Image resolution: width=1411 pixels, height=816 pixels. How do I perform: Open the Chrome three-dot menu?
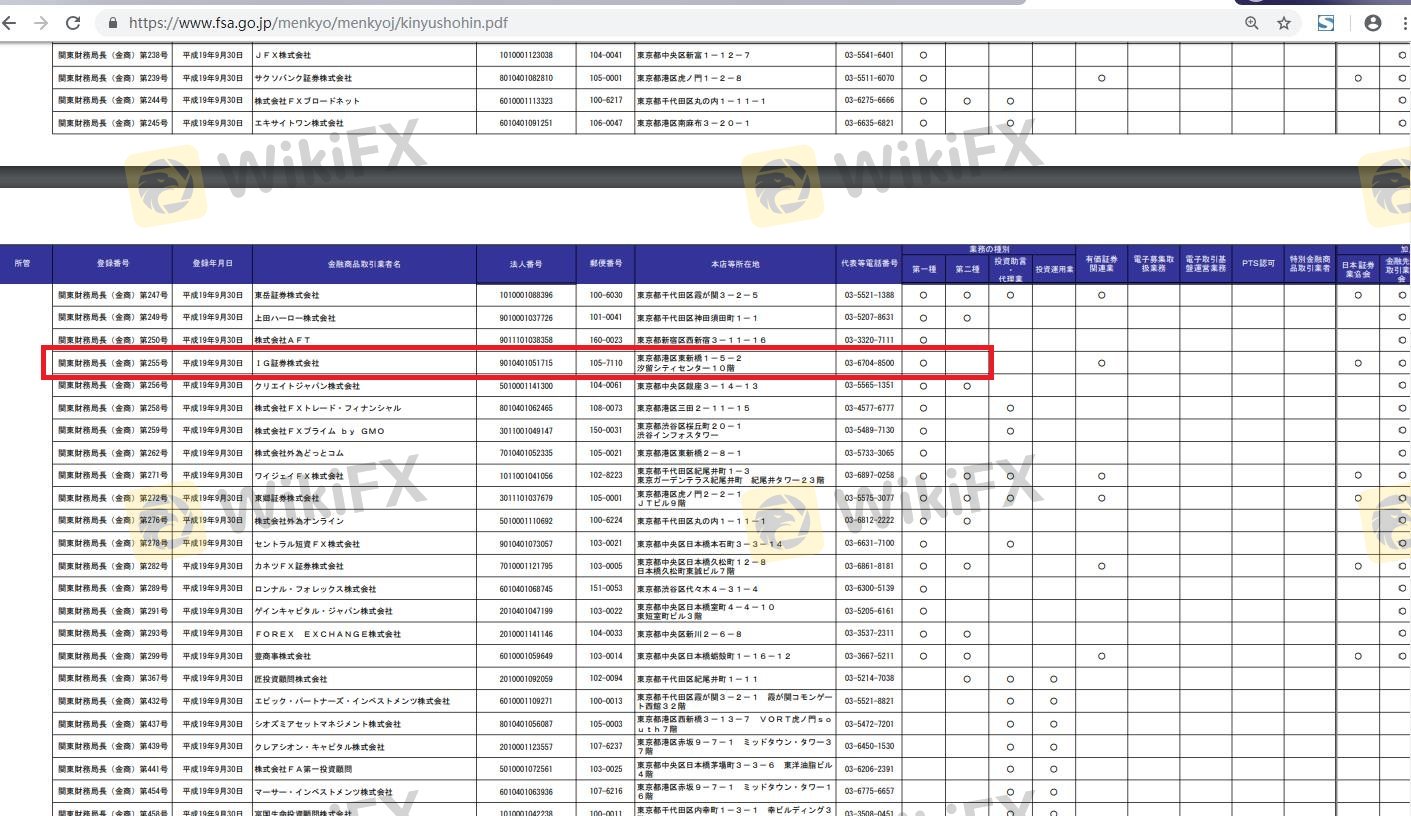(x=1402, y=22)
